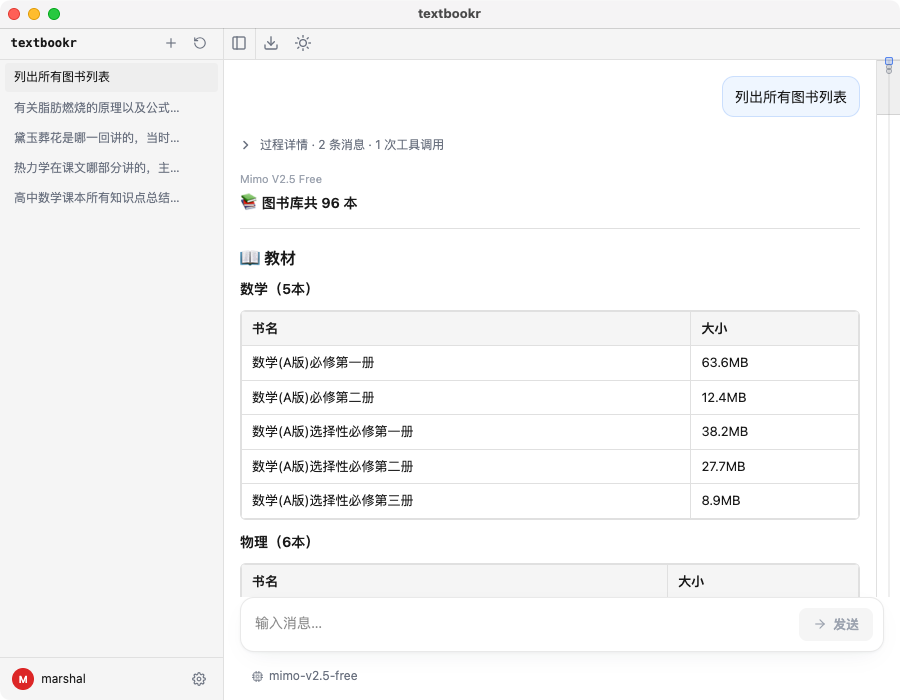Click the 物理（6本）subheading
Image resolution: width=900 pixels, height=700 pixels.
point(276,542)
